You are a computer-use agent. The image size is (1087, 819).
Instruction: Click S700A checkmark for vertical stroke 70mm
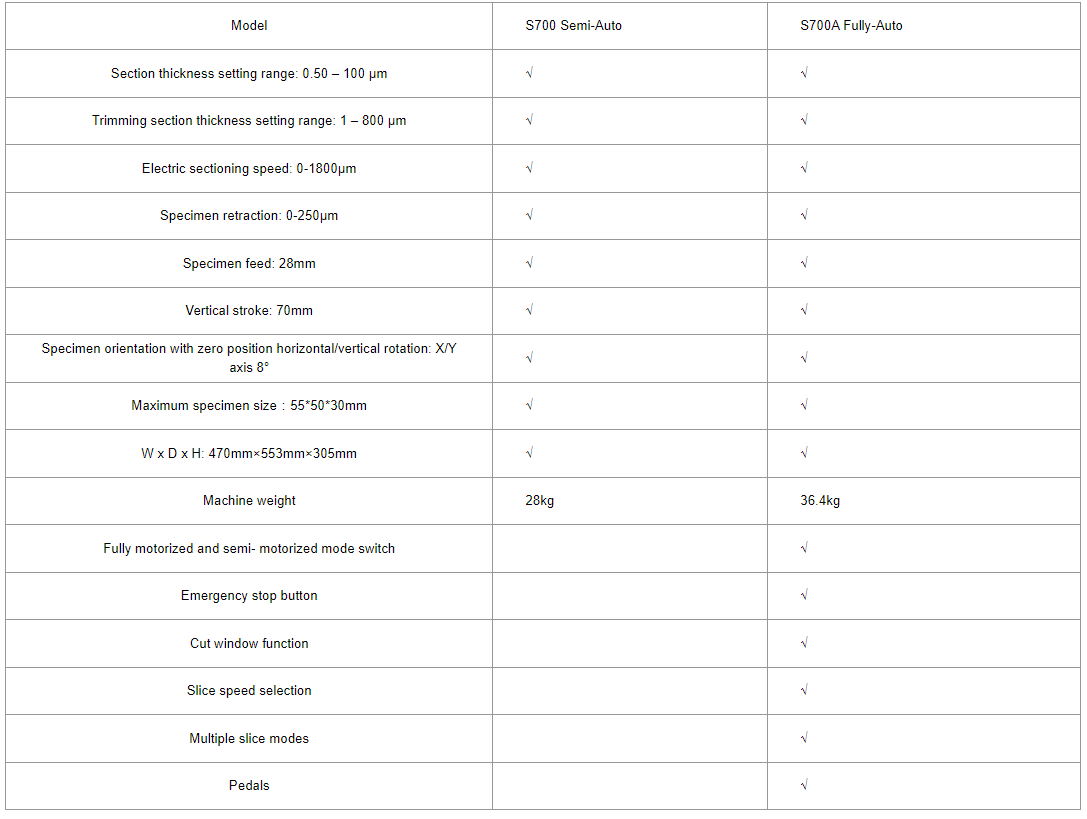[x=804, y=310]
